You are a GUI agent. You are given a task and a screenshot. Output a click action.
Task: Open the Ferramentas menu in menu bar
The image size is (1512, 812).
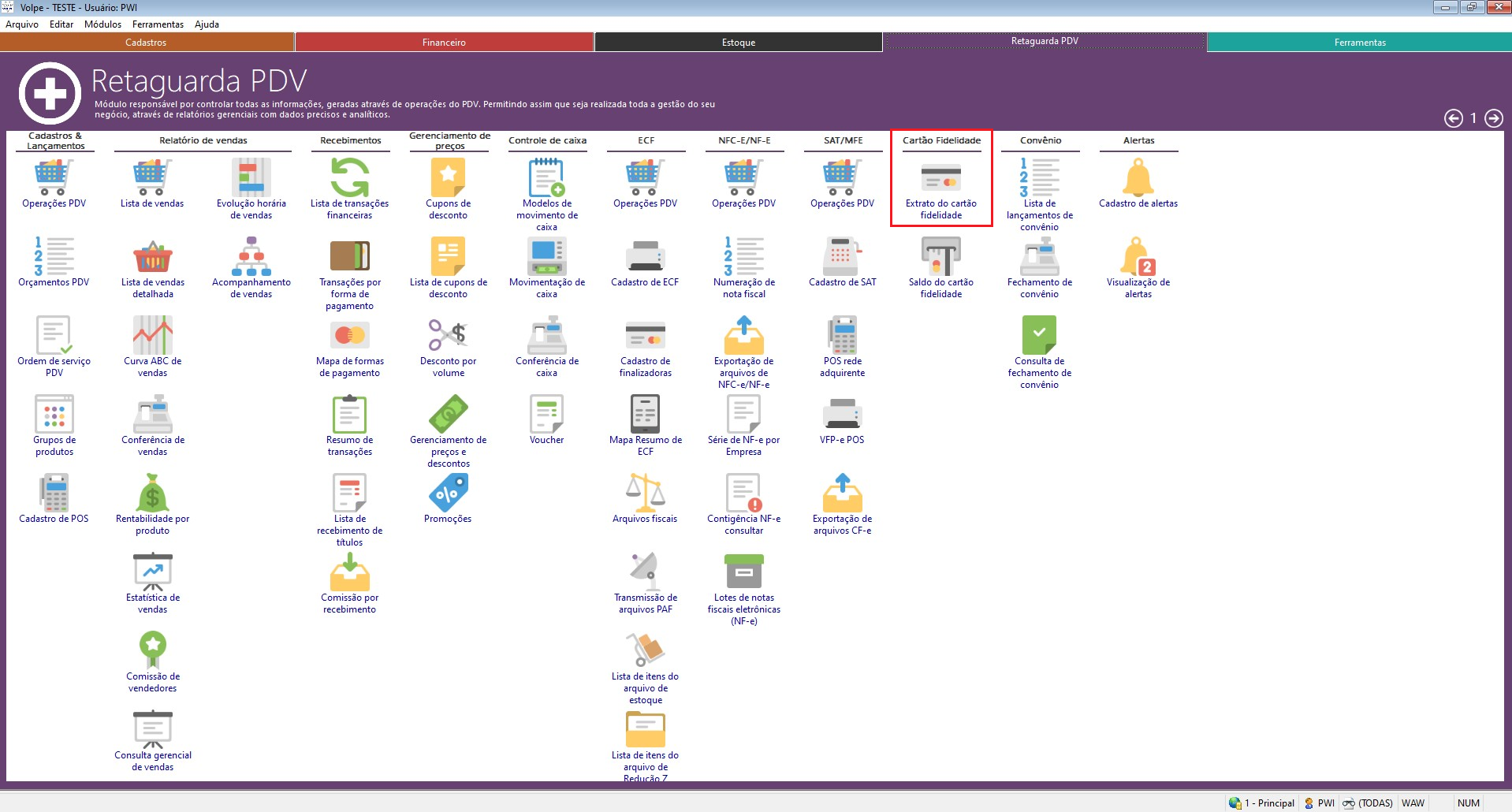click(x=158, y=24)
